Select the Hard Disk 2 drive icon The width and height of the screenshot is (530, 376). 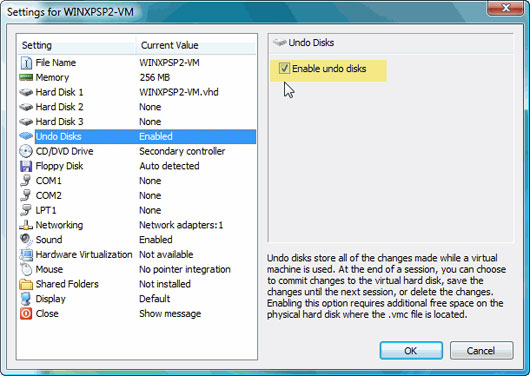[x=26, y=107]
